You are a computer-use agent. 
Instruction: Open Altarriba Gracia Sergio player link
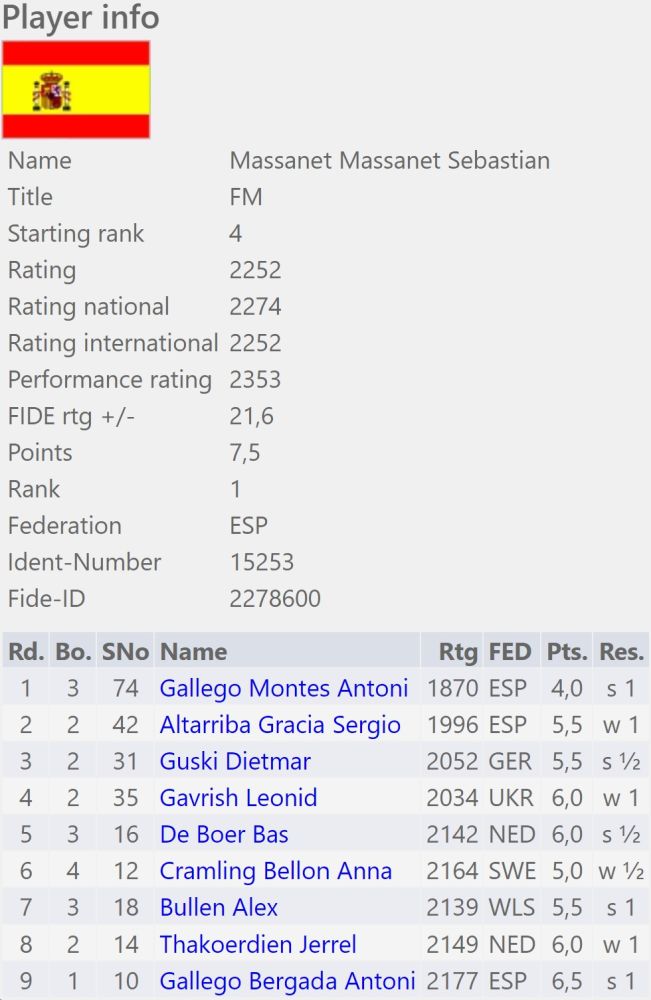pyautogui.click(x=280, y=725)
